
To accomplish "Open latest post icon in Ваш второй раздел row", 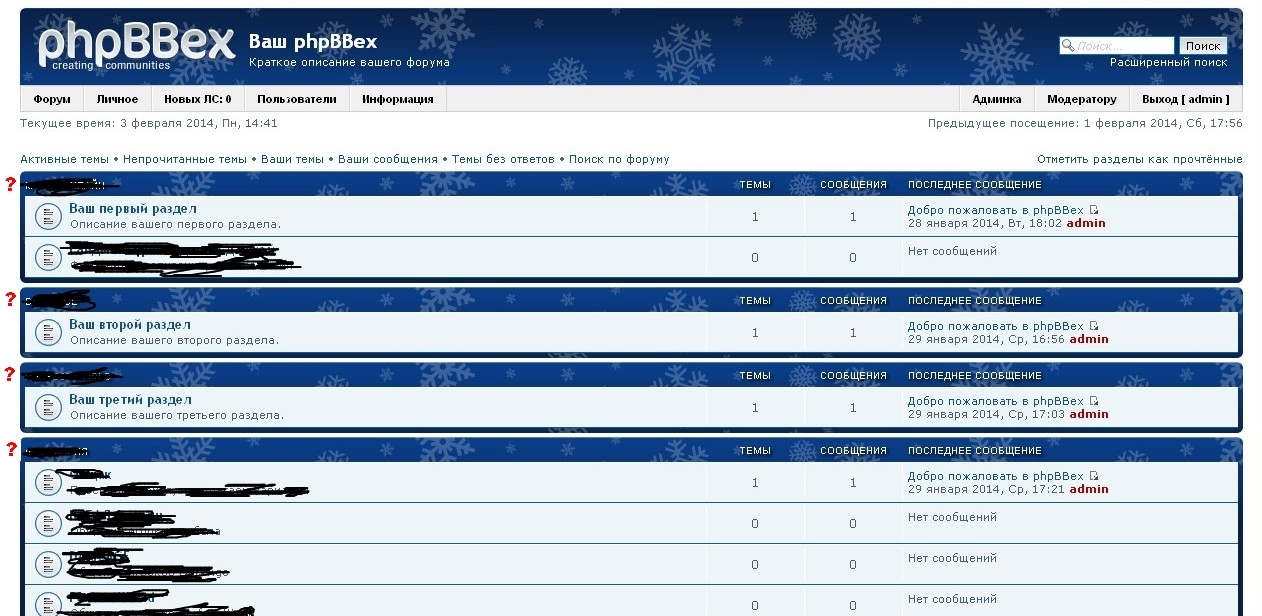I will point(1094,326).
